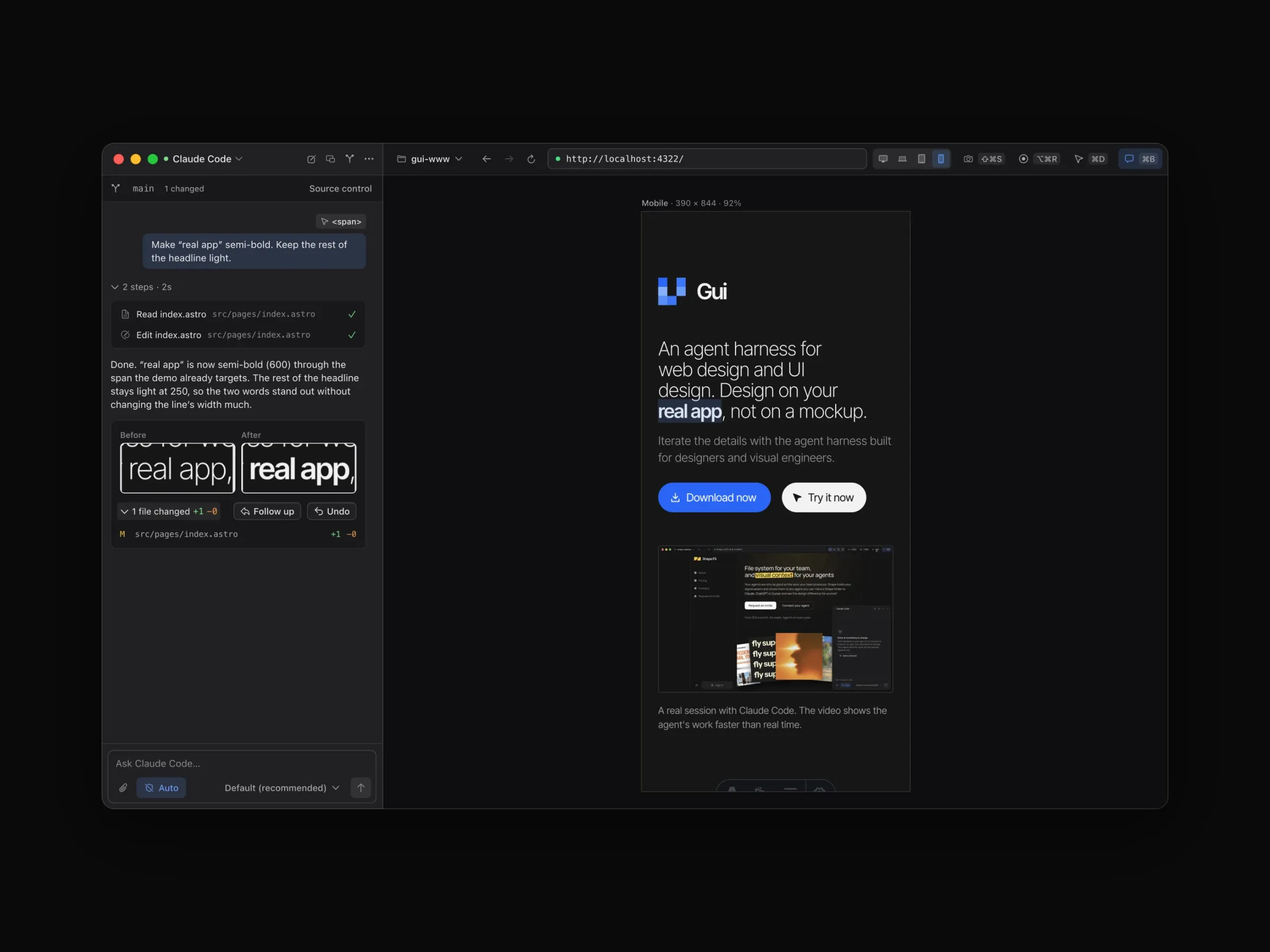Screen dimensions: 1270x952
Task: Go forward with the right arrow
Action: pos(509,159)
